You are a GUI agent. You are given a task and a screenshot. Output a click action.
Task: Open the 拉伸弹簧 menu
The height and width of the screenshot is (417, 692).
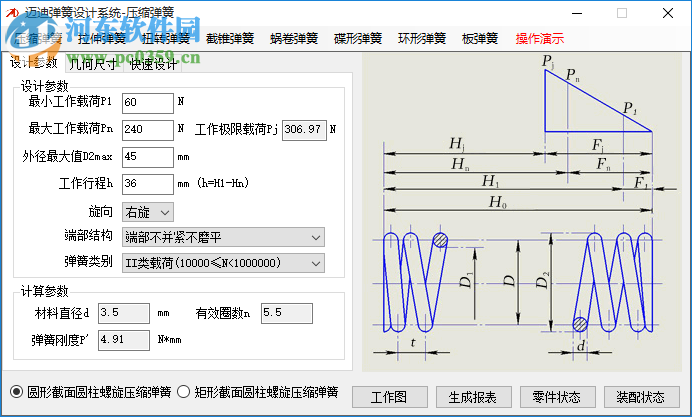click(102, 38)
